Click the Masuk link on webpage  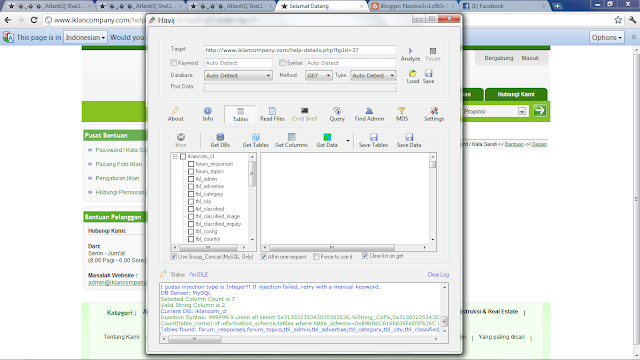click(x=530, y=58)
